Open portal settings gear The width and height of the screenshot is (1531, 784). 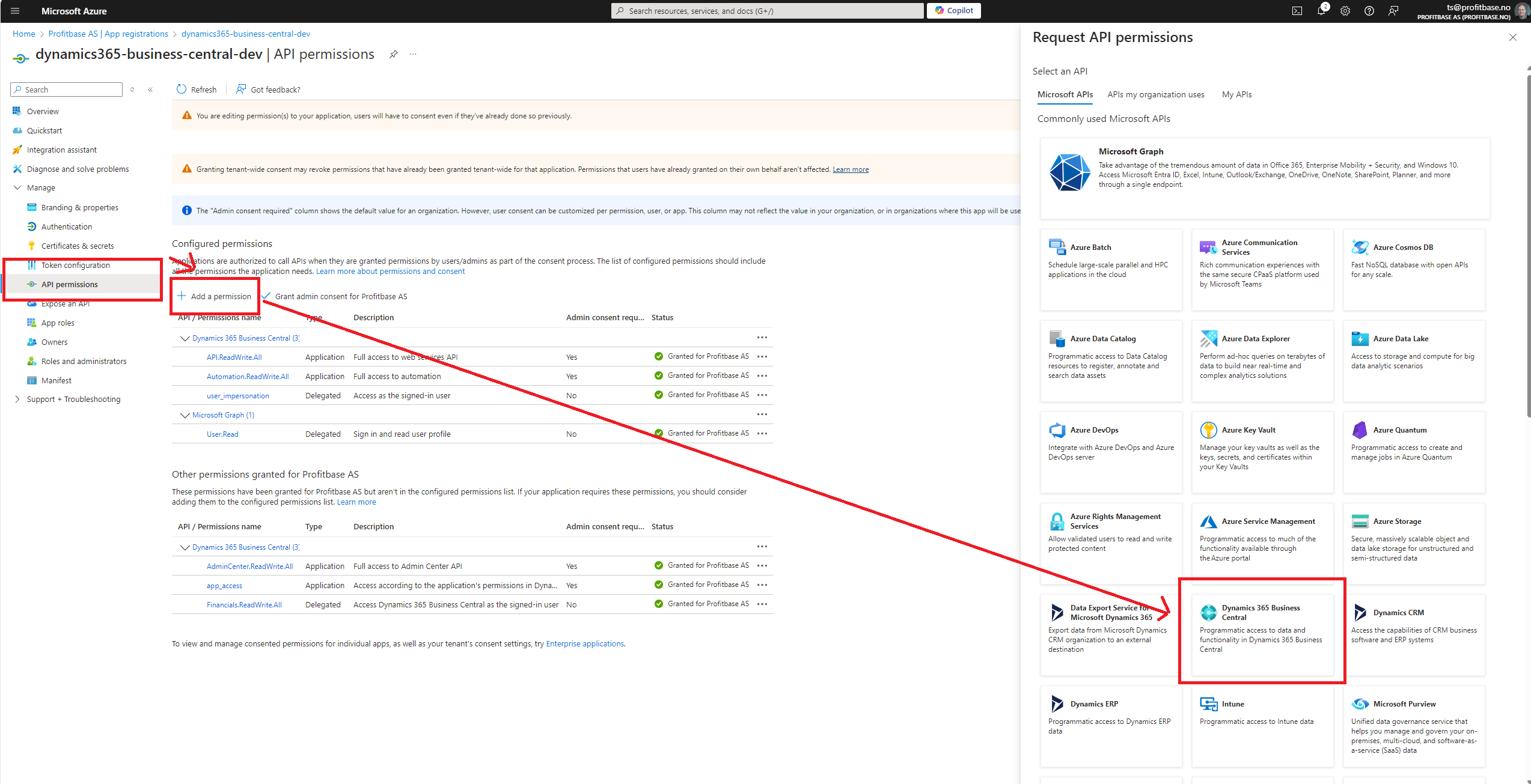pyautogui.click(x=1345, y=11)
